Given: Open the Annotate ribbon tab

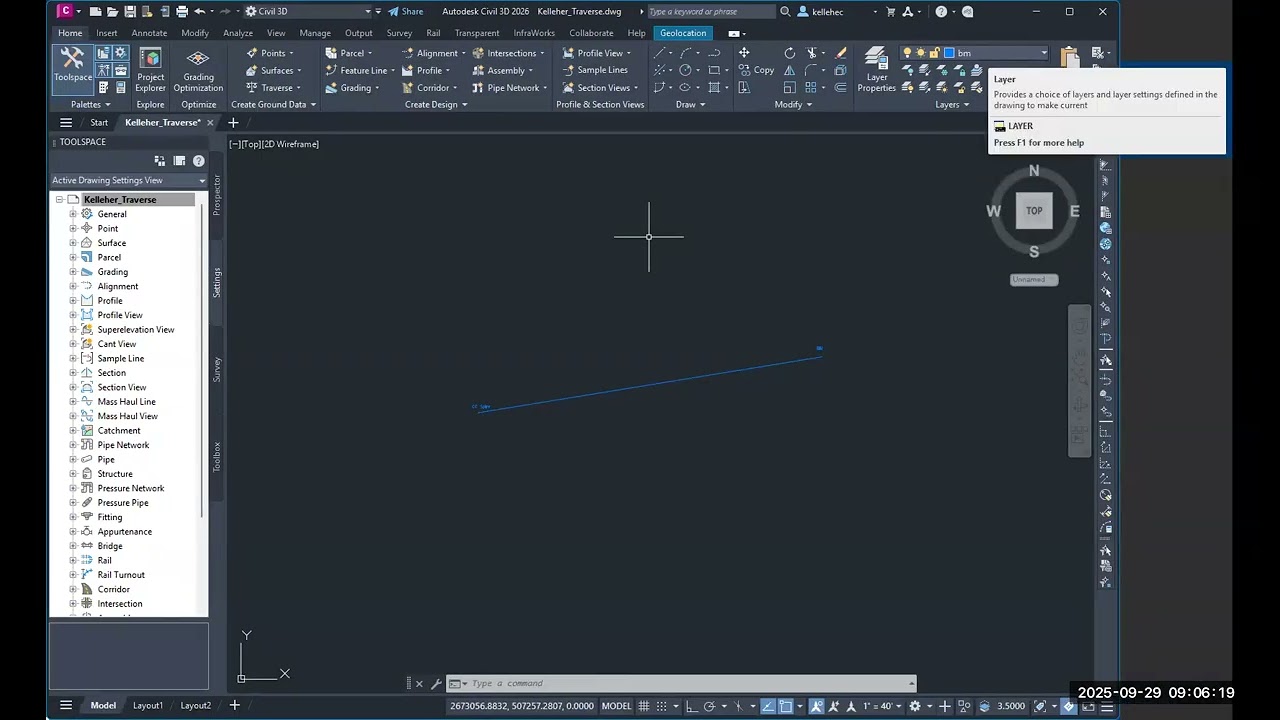Looking at the screenshot, I should pyautogui.click(x=149, y=33).
